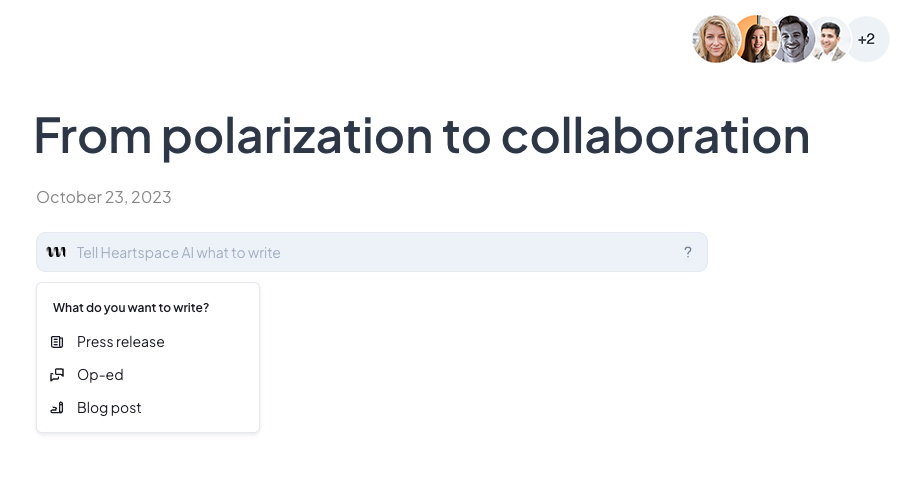The image size is (907, 478).
Task: Click the October 23, 2023 date
Action: click(104, 197)
